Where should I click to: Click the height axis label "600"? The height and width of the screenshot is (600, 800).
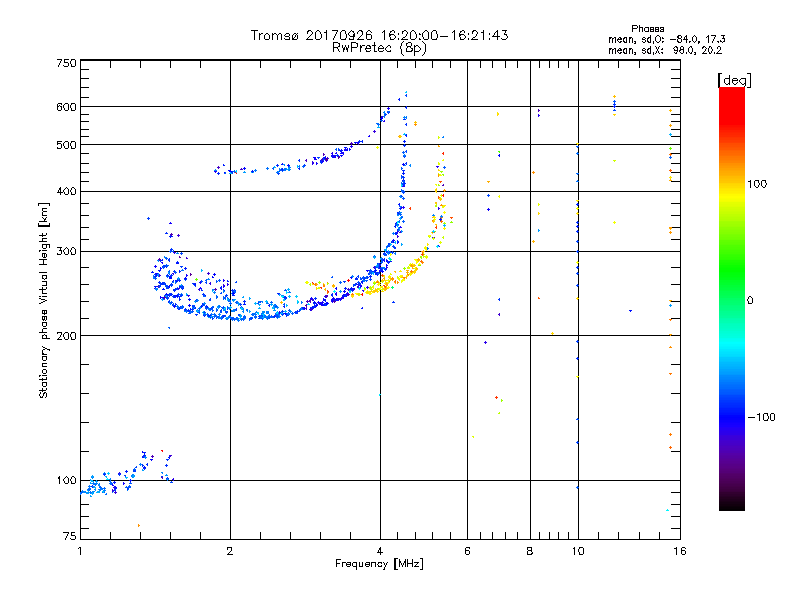(x=67, y=107)
